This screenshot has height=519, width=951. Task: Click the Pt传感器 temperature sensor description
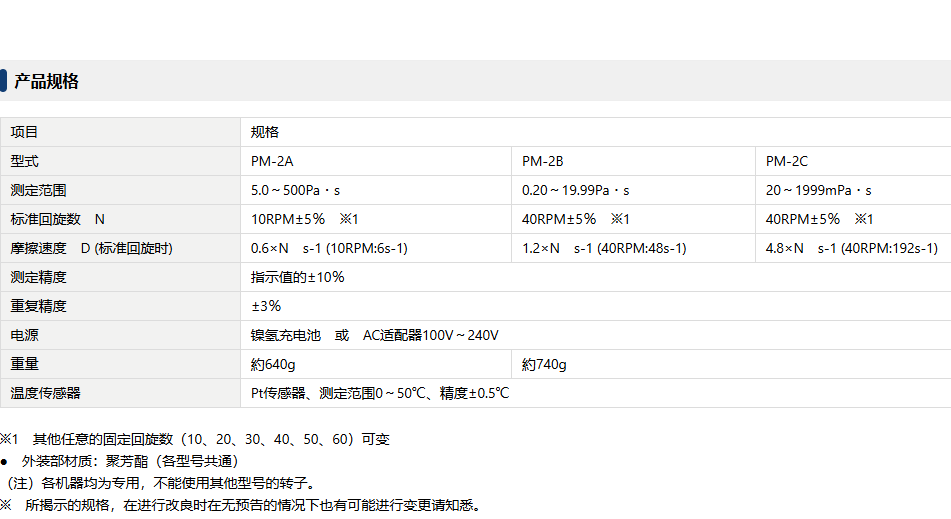pos(380,393)
